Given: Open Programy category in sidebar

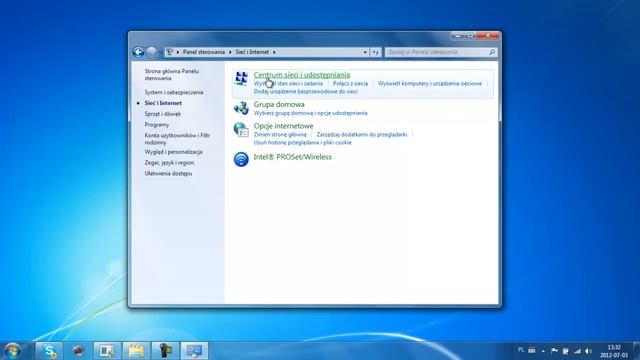Looking at the screenshot, I should point(157,124).
